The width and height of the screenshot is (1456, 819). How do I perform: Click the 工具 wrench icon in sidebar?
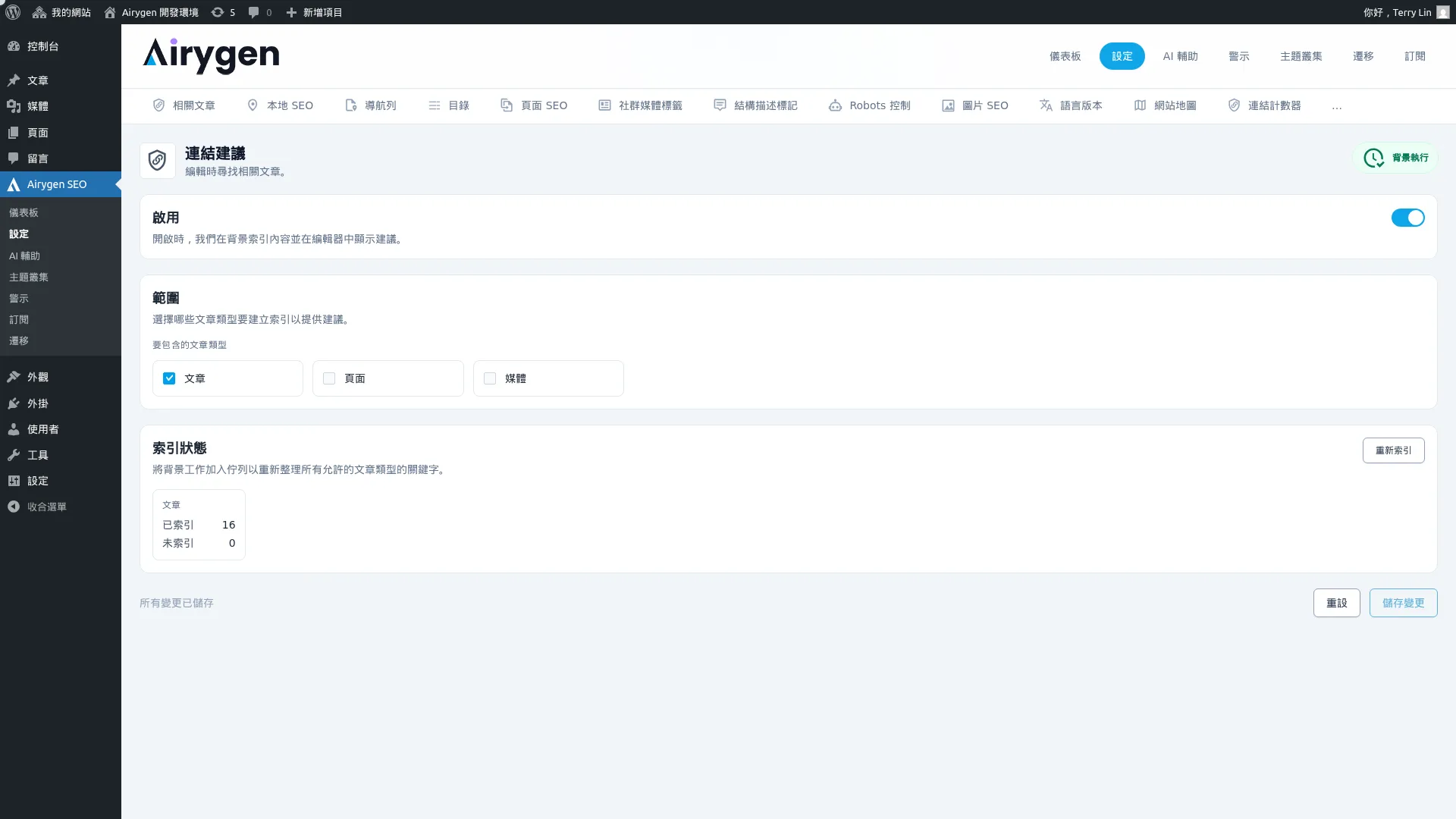coord(14,455)
